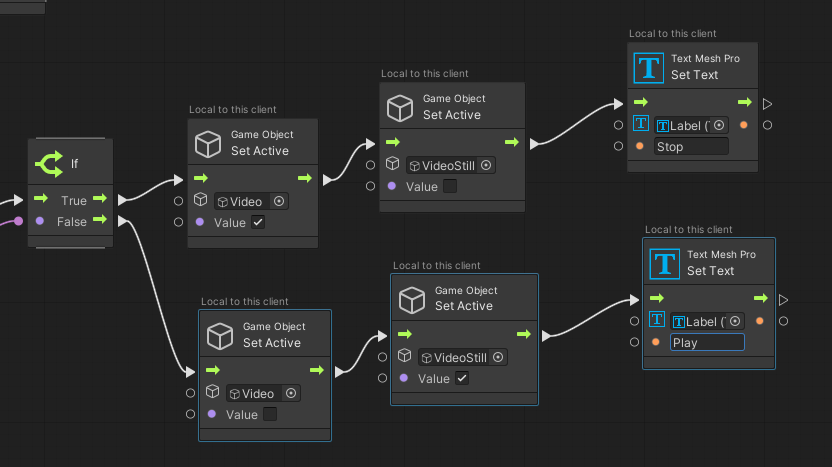
Task: Open object picker for Label on Stop node
Action: [x=719, y=125]
